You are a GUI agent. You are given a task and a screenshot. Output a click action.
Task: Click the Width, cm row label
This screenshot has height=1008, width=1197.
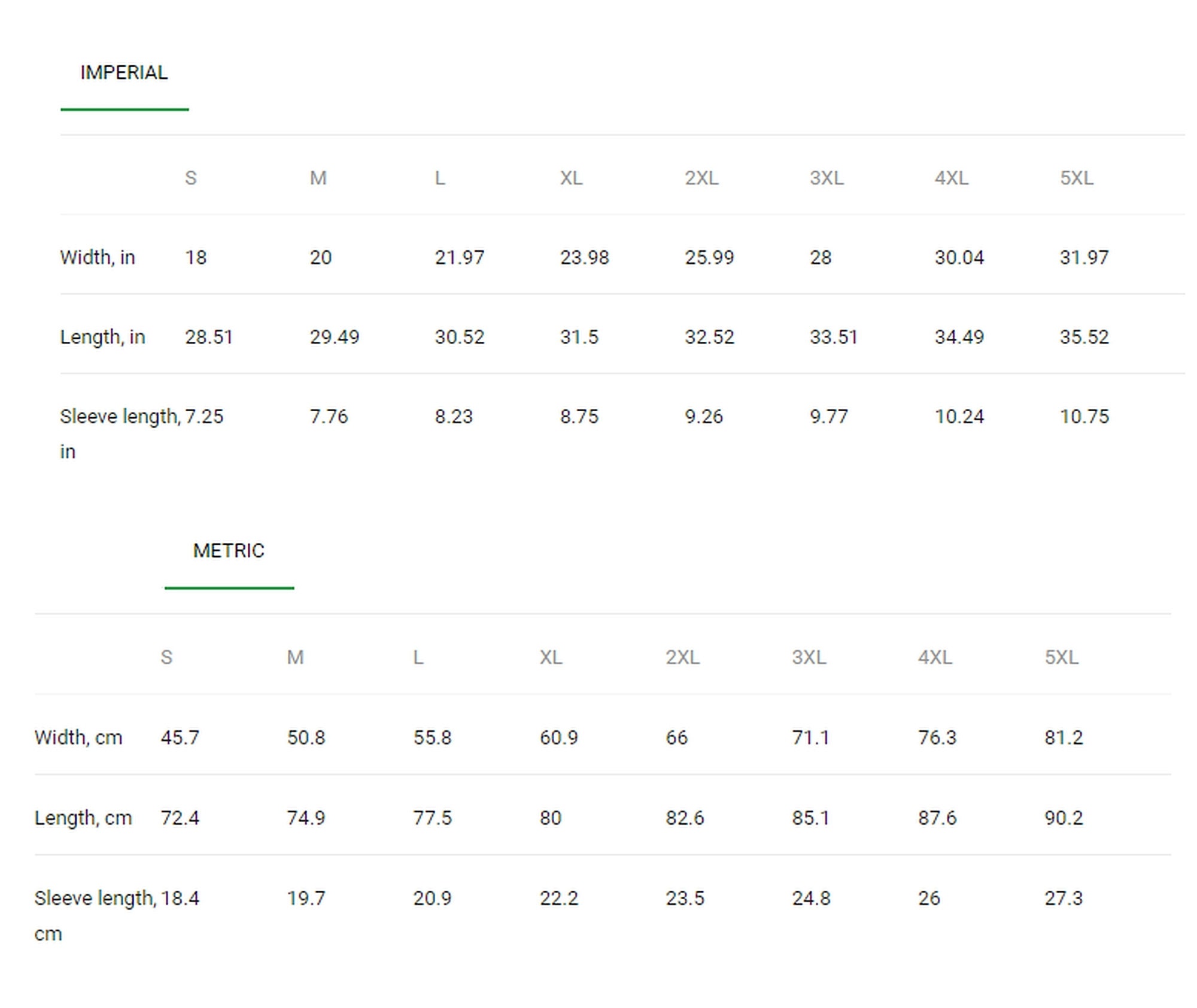pyautogui.click(x=78, y=737)
